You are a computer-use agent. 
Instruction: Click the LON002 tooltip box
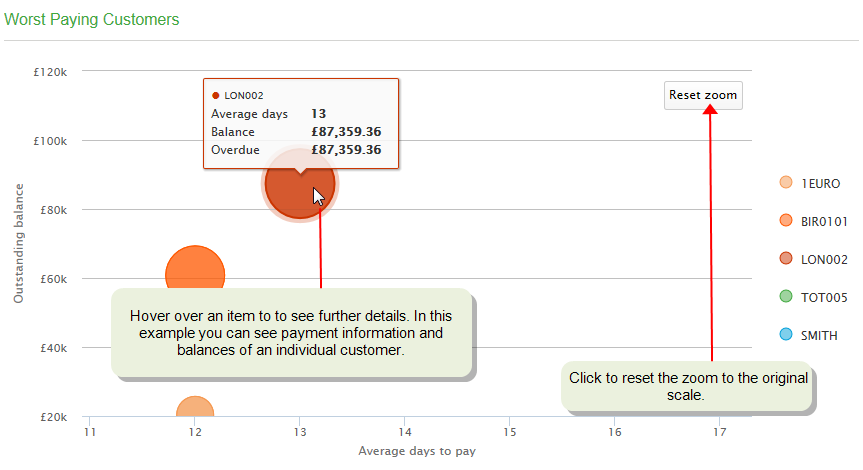coord(301,123)
